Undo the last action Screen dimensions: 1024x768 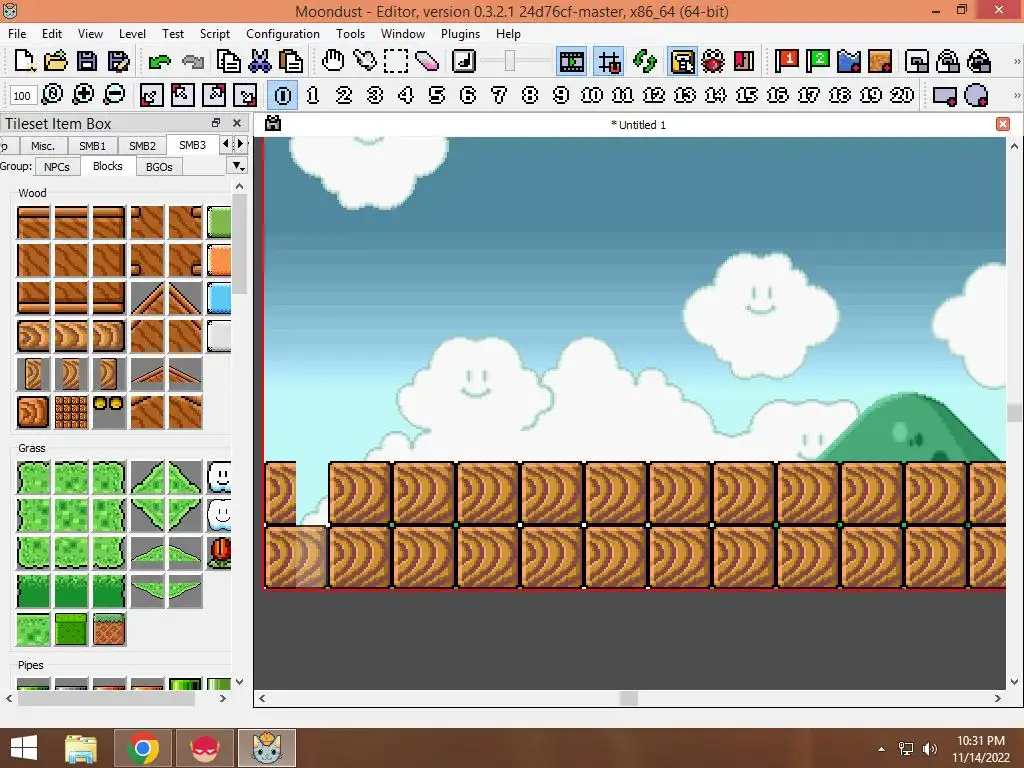(159, 61)
